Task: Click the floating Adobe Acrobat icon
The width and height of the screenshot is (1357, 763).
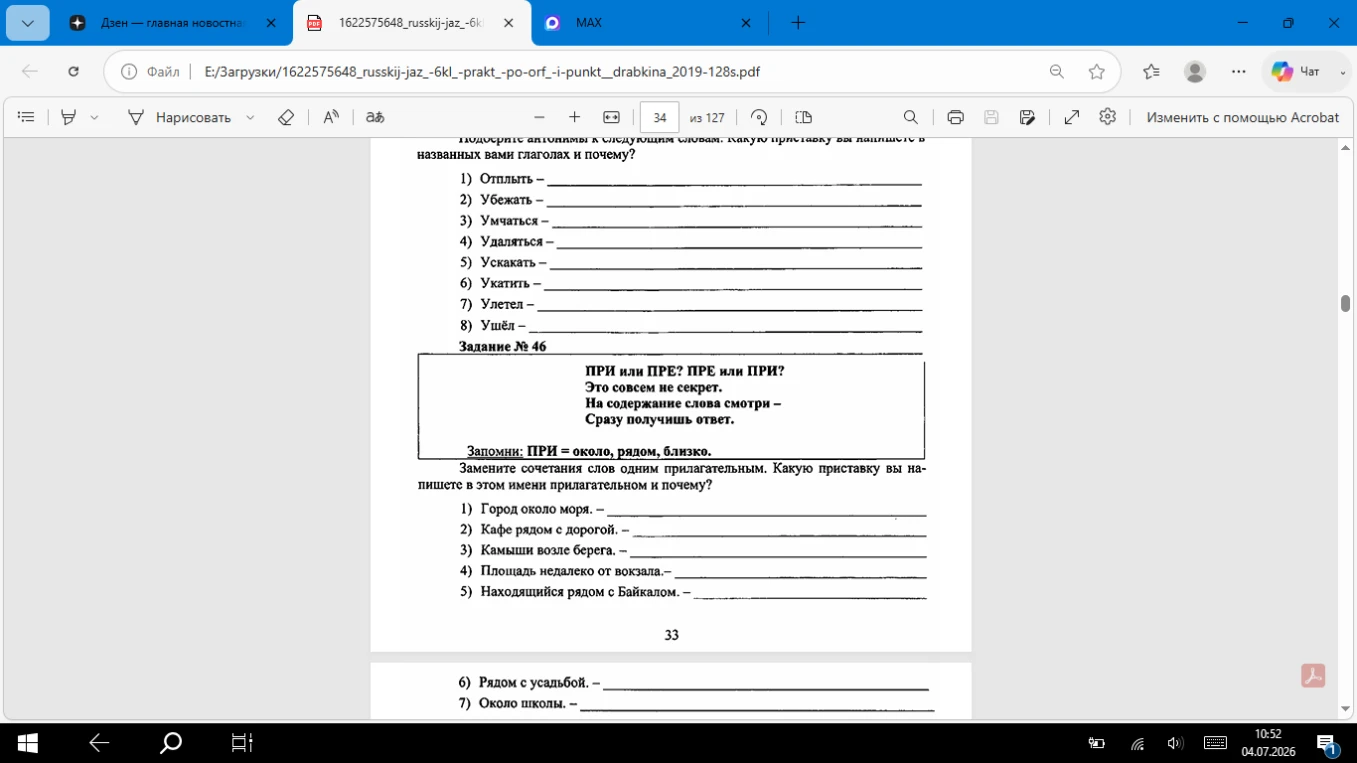Action: tap(1313, 676)
